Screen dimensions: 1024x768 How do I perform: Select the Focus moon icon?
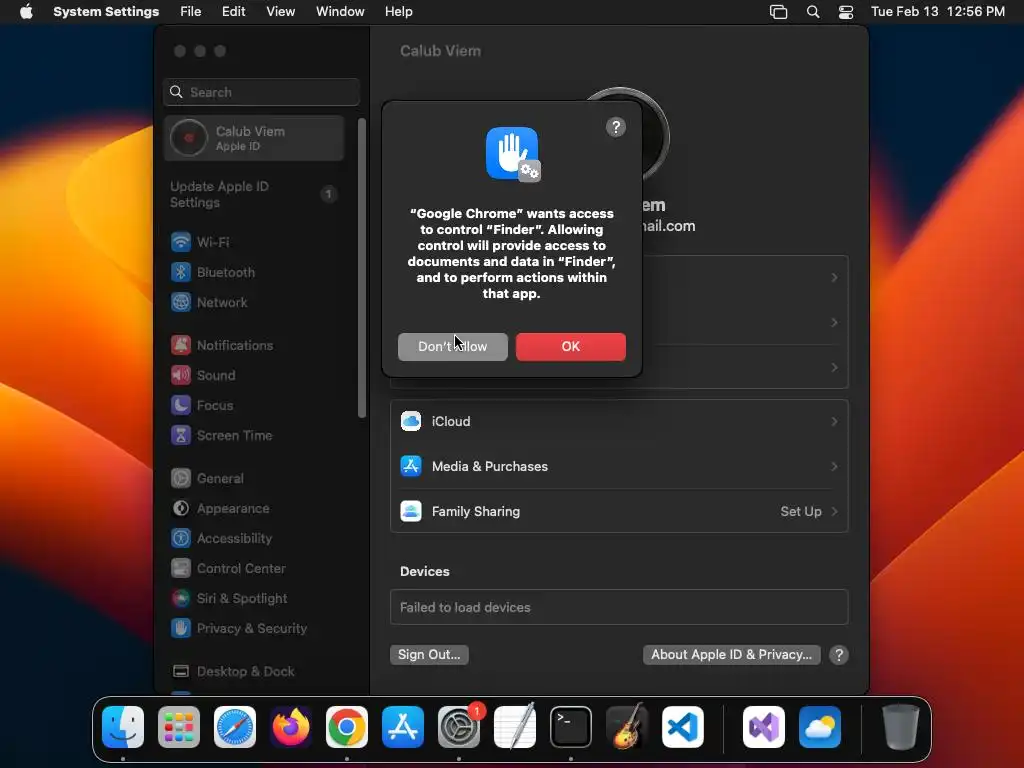181,405
